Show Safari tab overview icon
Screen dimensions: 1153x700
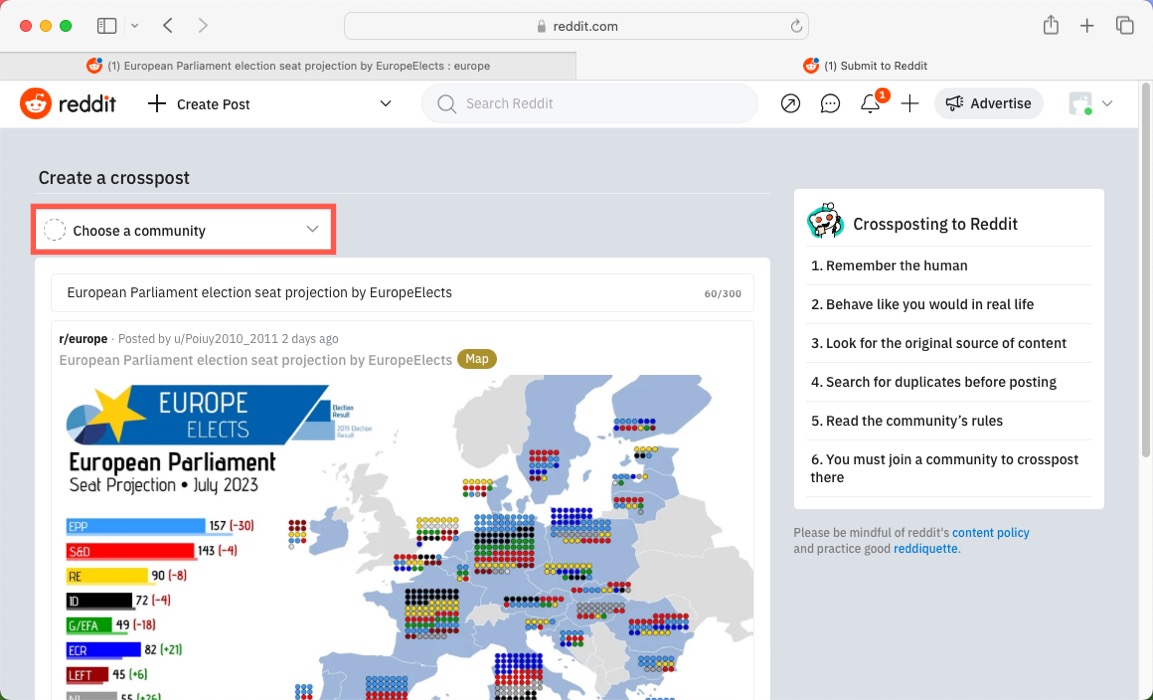point(1125,26)
